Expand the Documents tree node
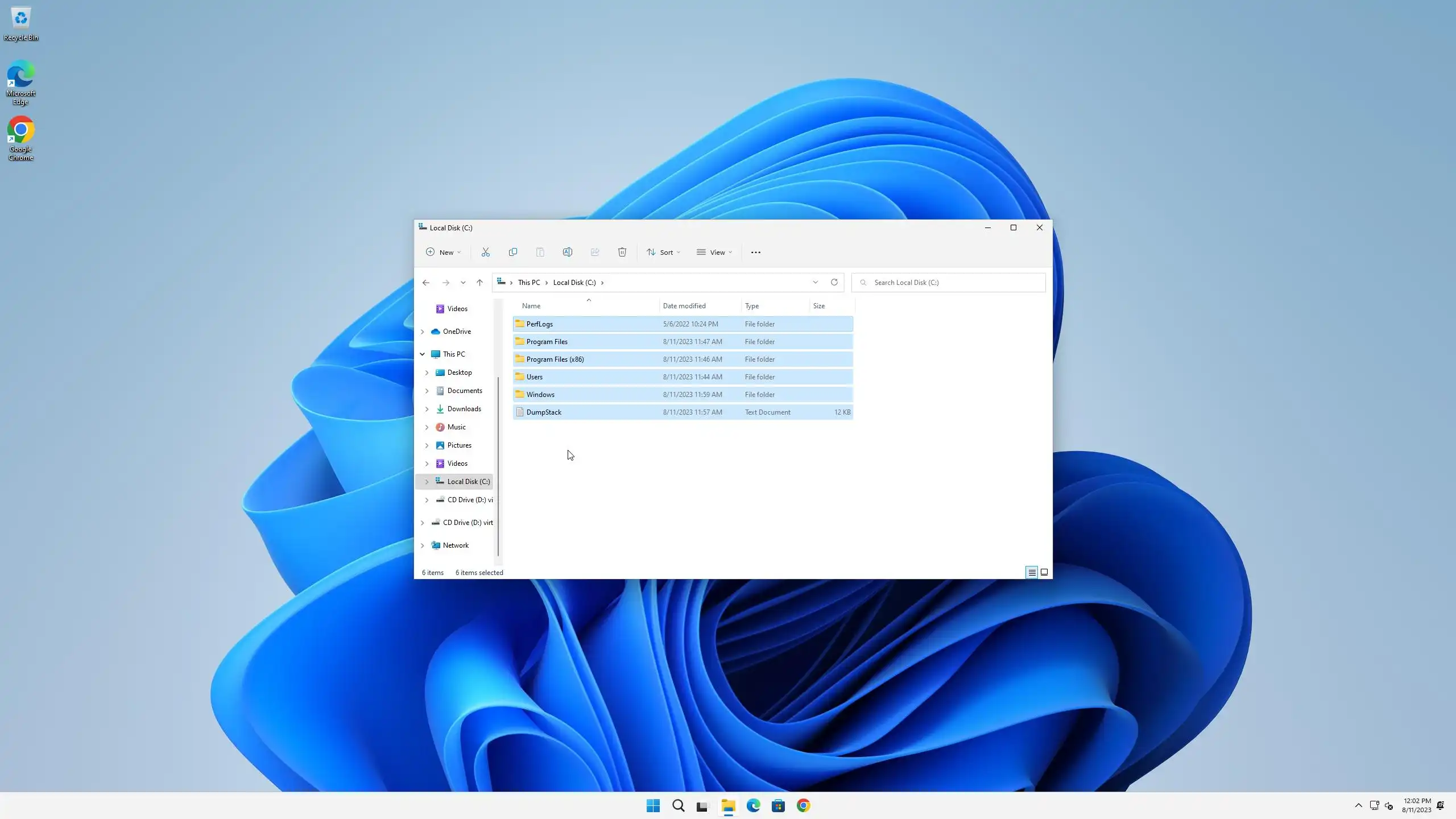The width and height of the screenshot is (1456, 819). pyautogui.click(x=427, y=391)
